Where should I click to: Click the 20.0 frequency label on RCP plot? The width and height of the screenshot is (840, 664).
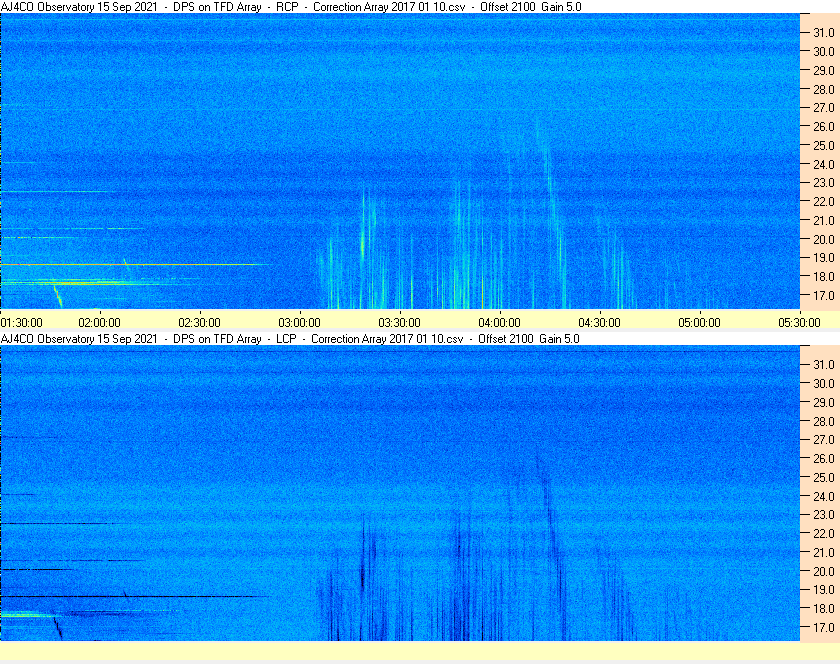click(x=824, y=240)
